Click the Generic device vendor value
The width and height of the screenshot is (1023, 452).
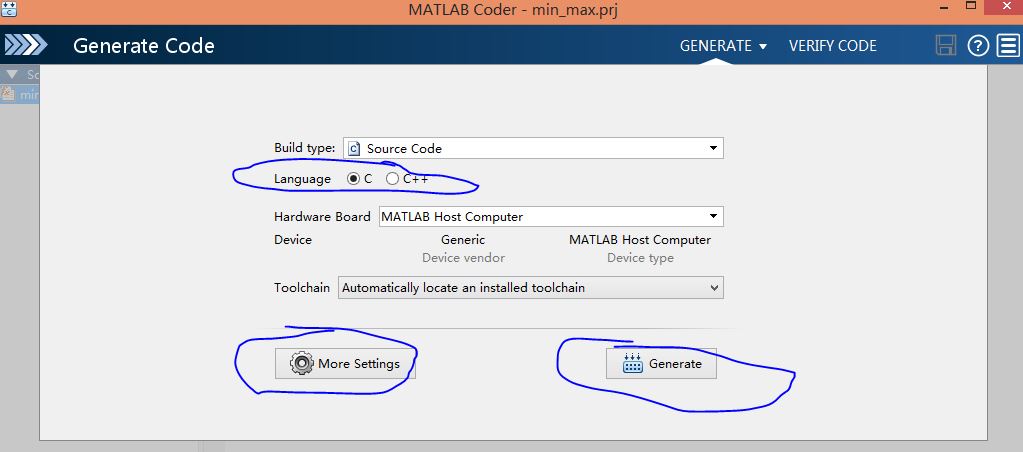[x=463, y=239]
